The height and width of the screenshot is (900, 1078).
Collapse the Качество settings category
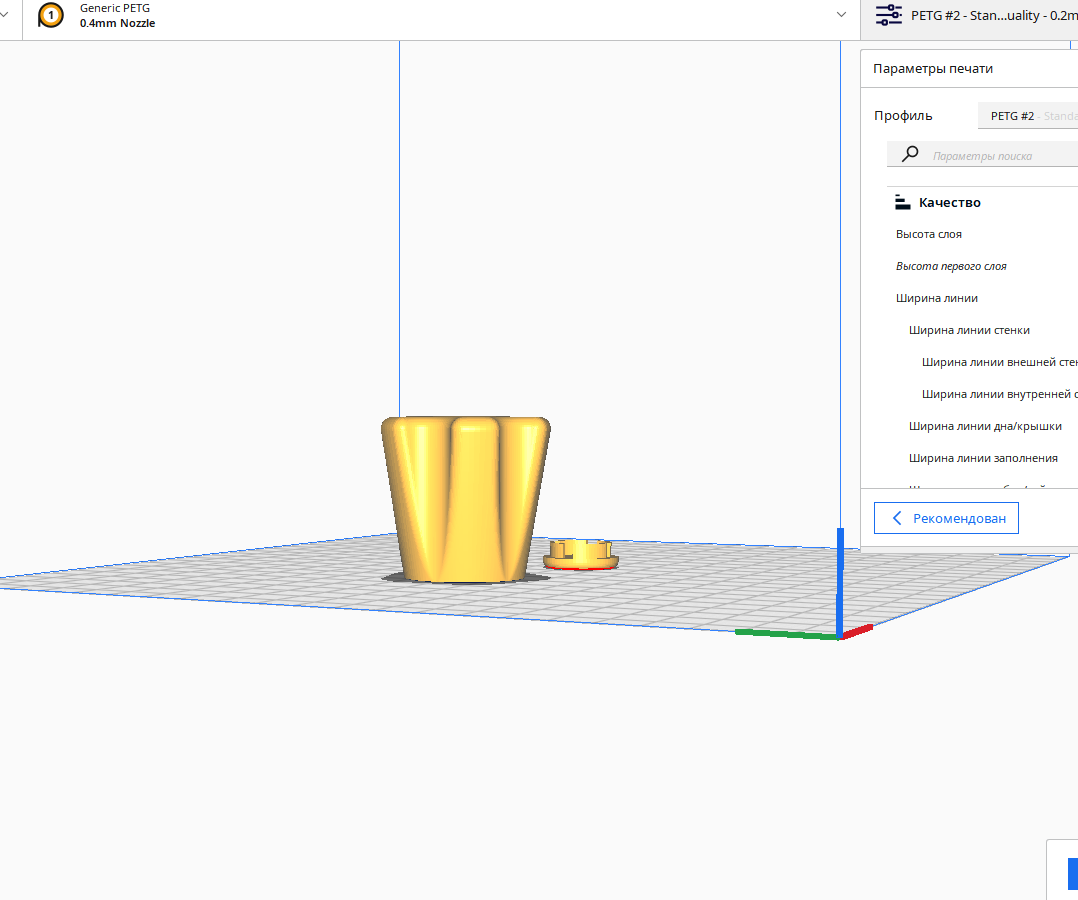pyautogui.click(x=949, y=202)
